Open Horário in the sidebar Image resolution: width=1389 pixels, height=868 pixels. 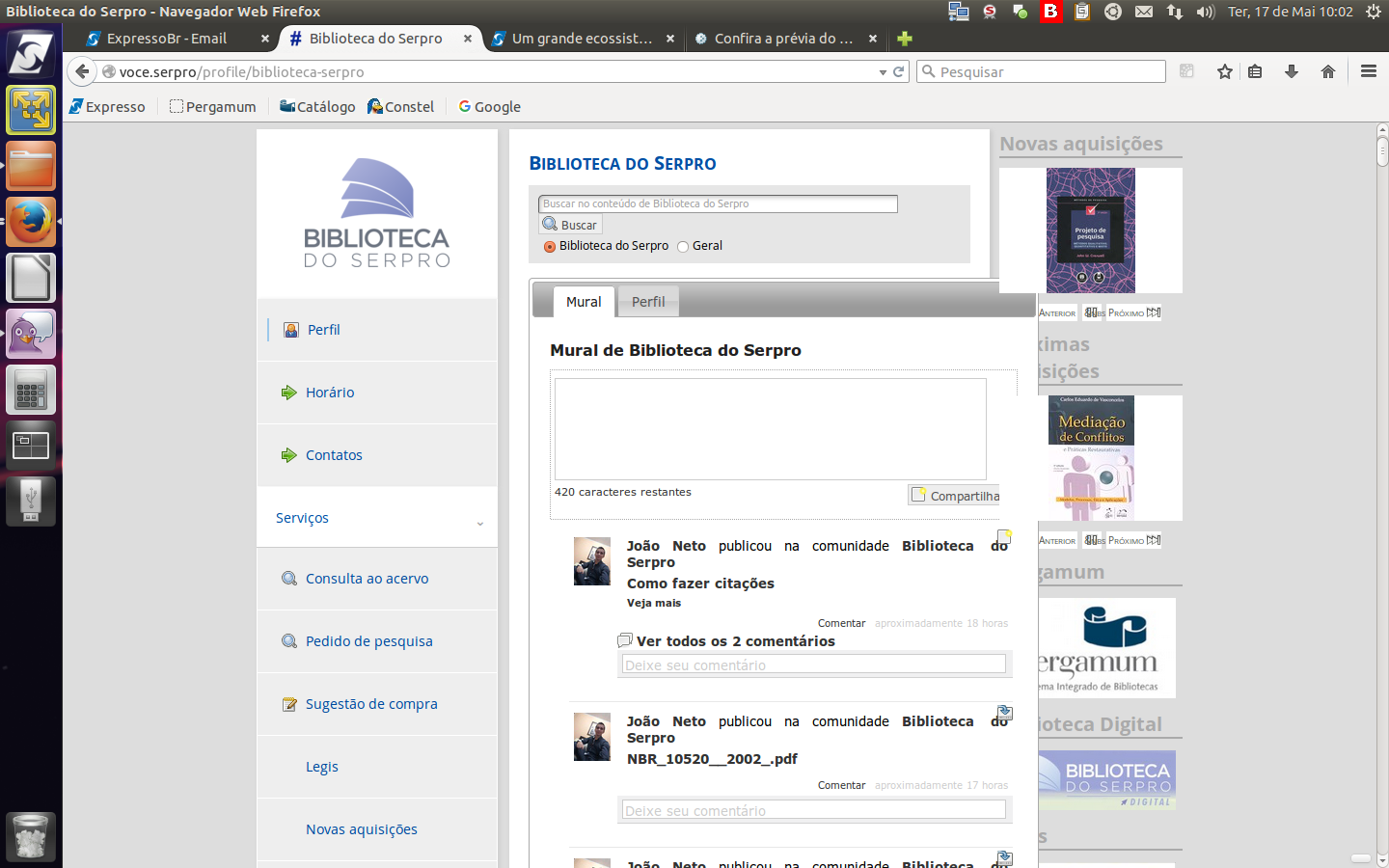coord(330,393)
